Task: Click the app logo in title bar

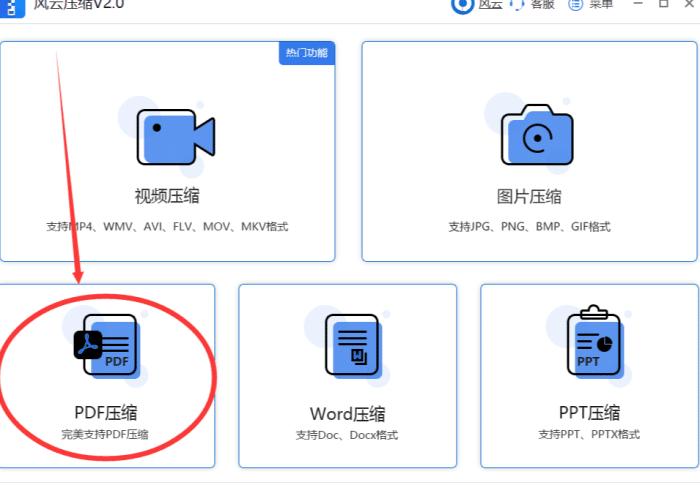Action: [12, 8]
